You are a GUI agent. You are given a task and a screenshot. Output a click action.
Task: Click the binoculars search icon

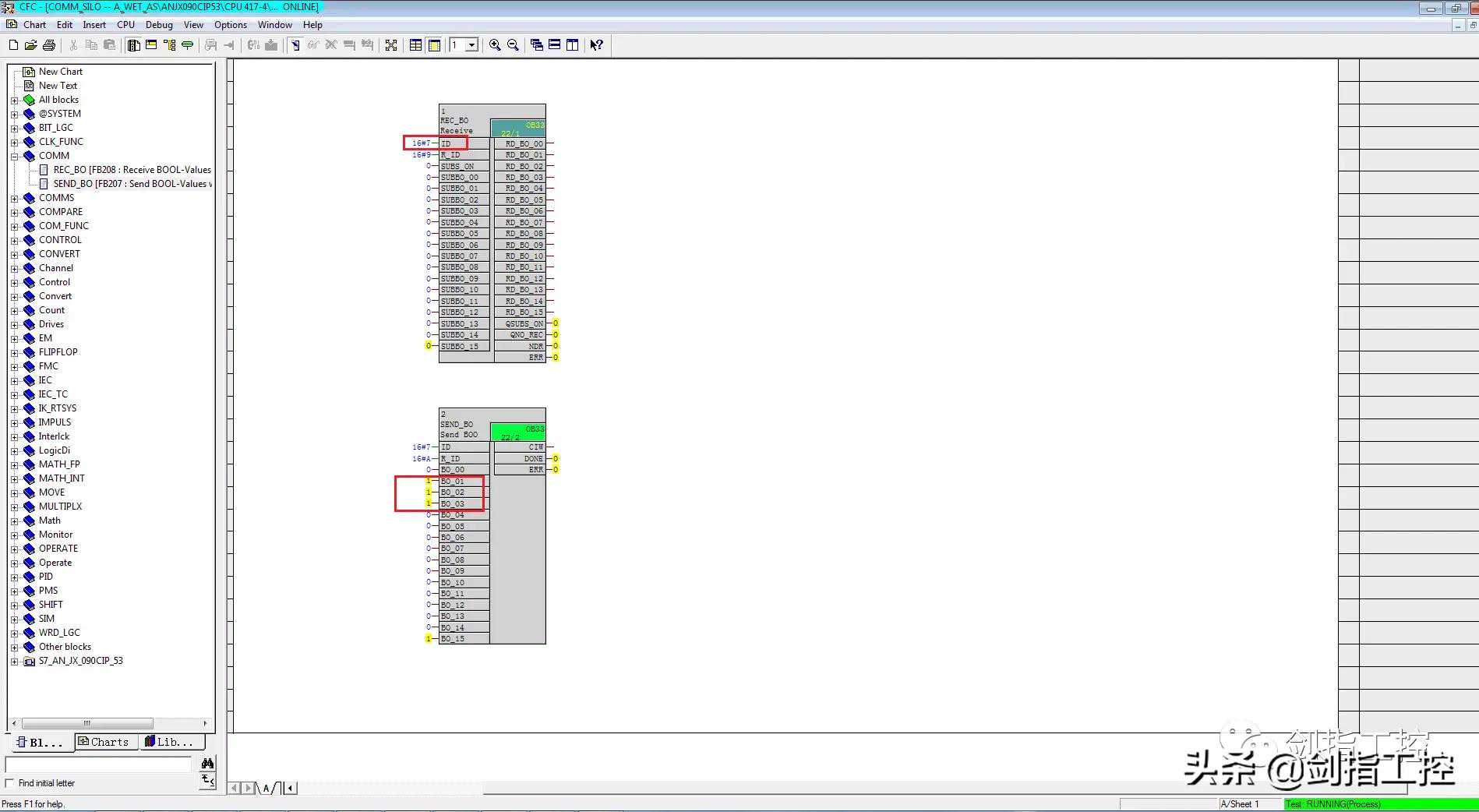point(207,764)
